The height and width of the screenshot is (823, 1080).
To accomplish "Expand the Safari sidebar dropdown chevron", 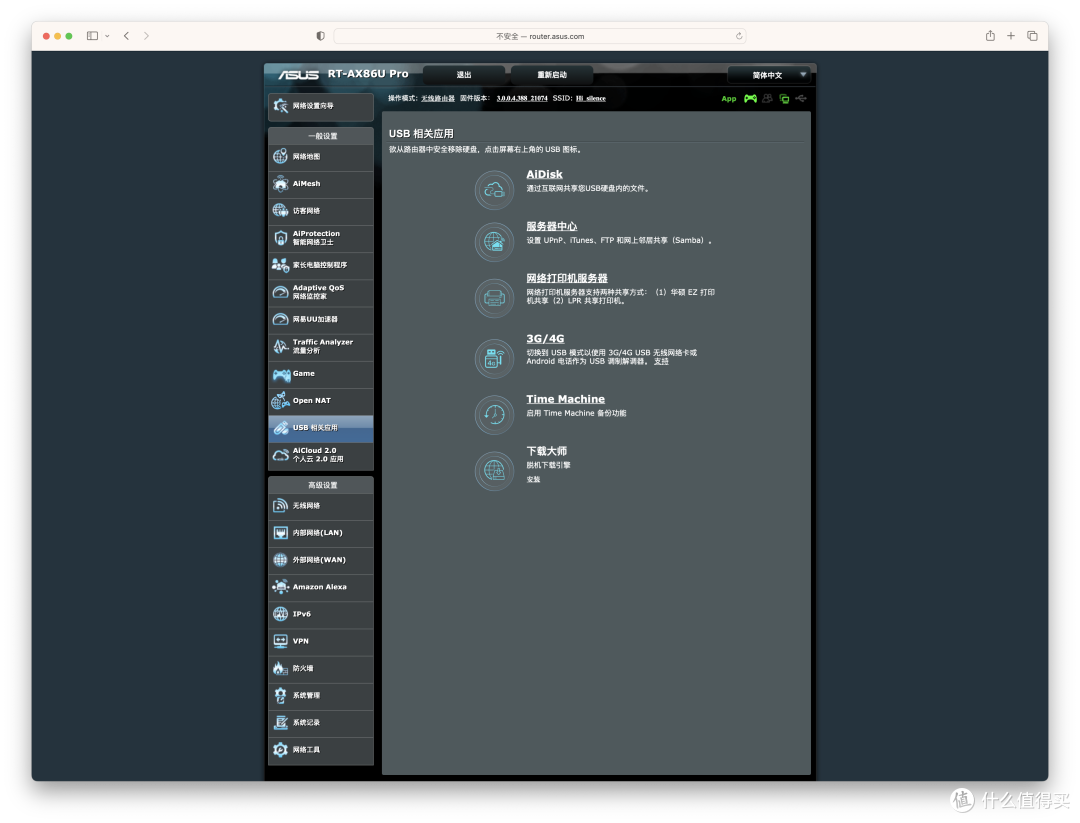I will (107, 36).
